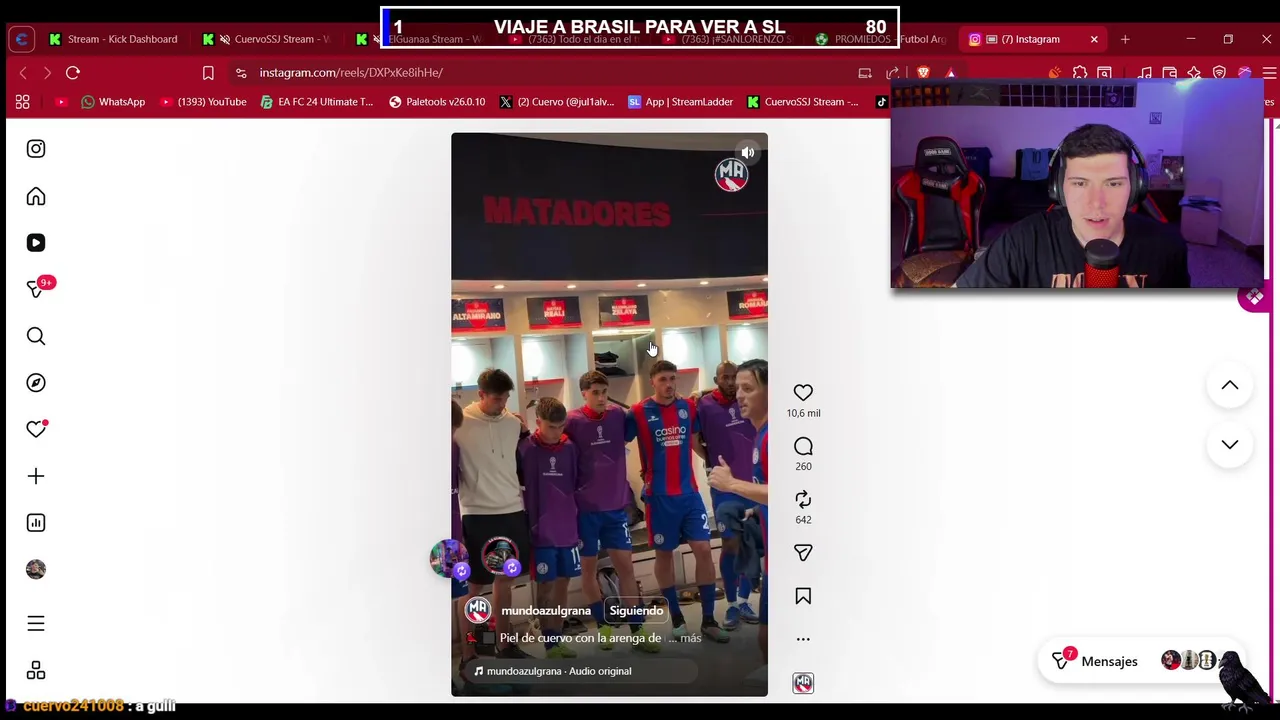
Task: Open mundoazulgrana profile from username
Action: [546, 610]
